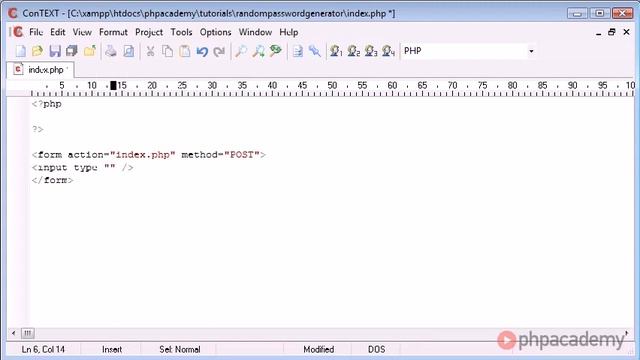Place cursor on the <?php line
The width and height of the screenshot is (640, 360).
pos(47,104)
